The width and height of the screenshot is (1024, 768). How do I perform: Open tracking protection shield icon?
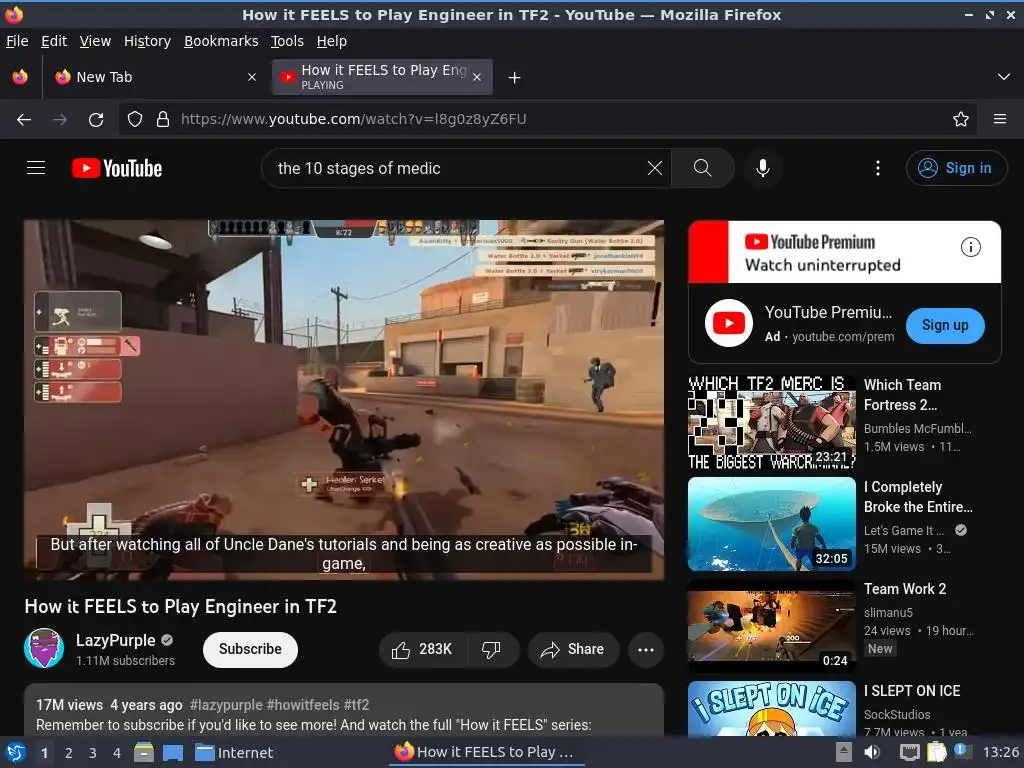(x=135, y=119)
